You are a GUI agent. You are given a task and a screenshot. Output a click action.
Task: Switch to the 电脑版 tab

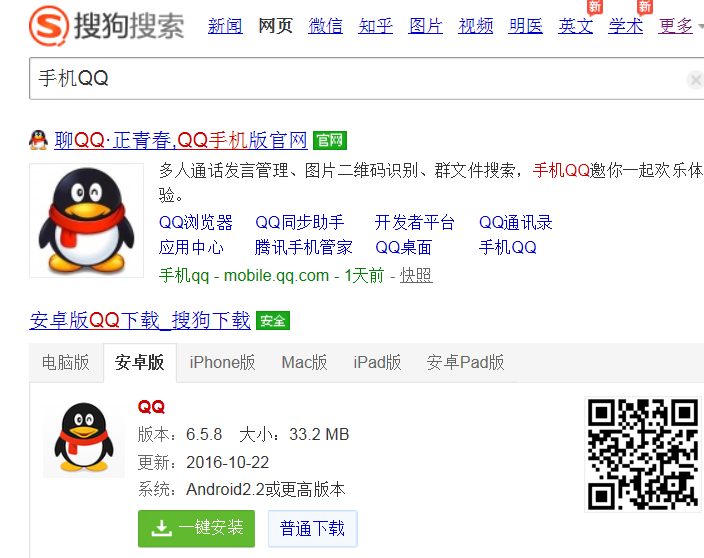pos(66,362)
